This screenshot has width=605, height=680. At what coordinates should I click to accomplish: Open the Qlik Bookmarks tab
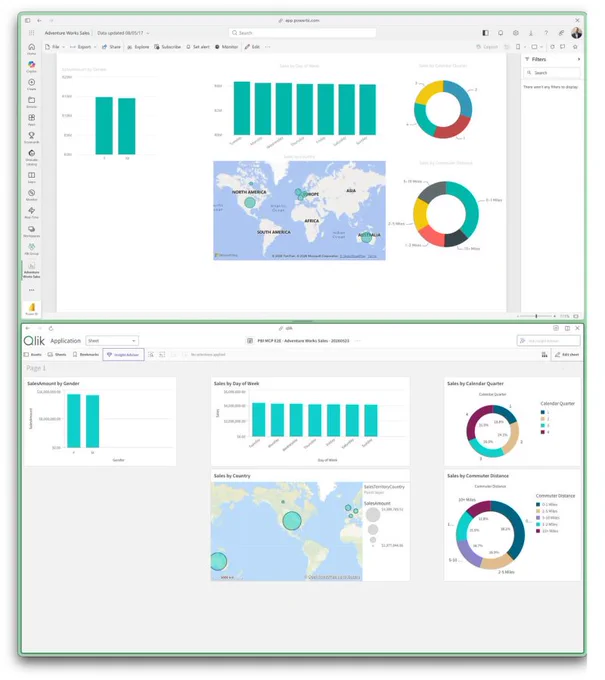pos(86,355)
